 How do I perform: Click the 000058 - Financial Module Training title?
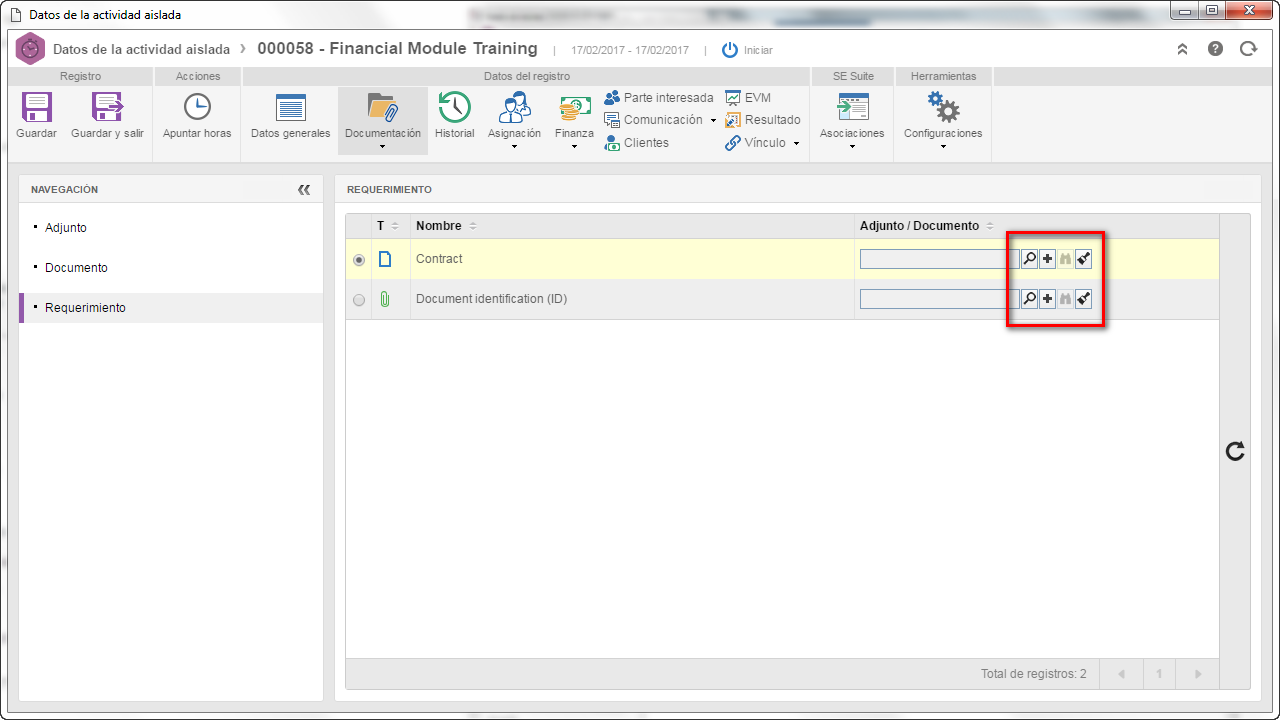coord(397,49)
